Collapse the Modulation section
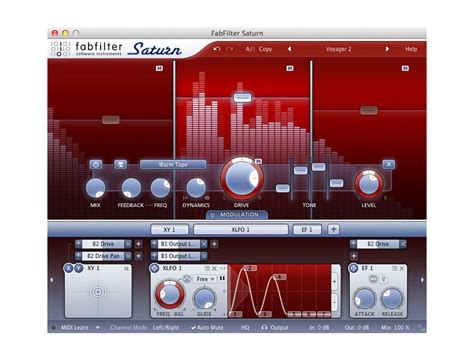474x361 pixels. (237, 215)
